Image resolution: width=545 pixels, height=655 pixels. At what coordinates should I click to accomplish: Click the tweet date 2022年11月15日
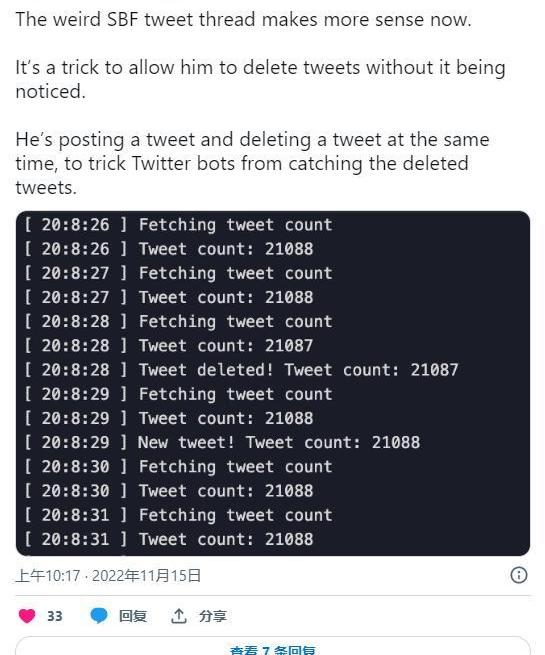click(146, 576)
